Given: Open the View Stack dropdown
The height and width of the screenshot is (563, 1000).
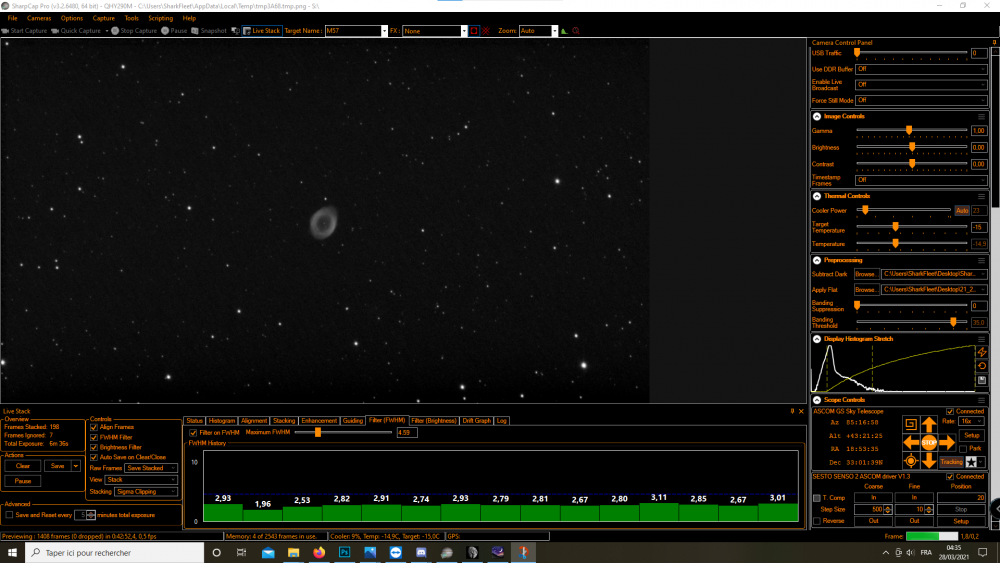Looking at the screenshot, I should [142, 479].
